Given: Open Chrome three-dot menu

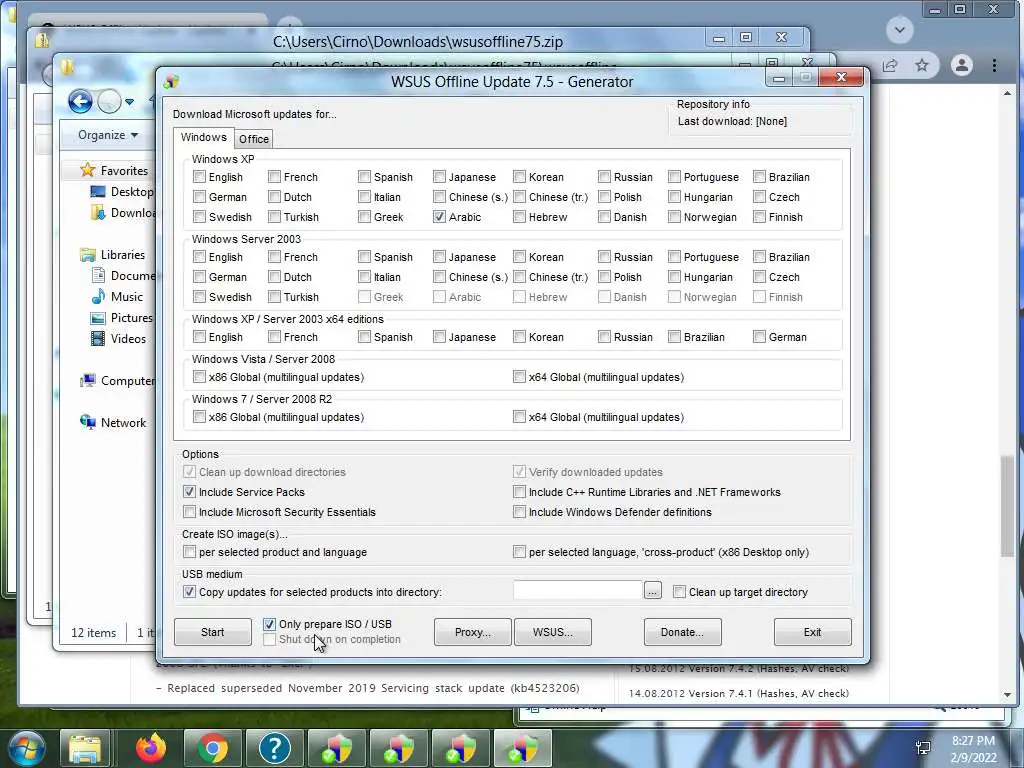Looking at the screenshot, I should coord(994,65).
